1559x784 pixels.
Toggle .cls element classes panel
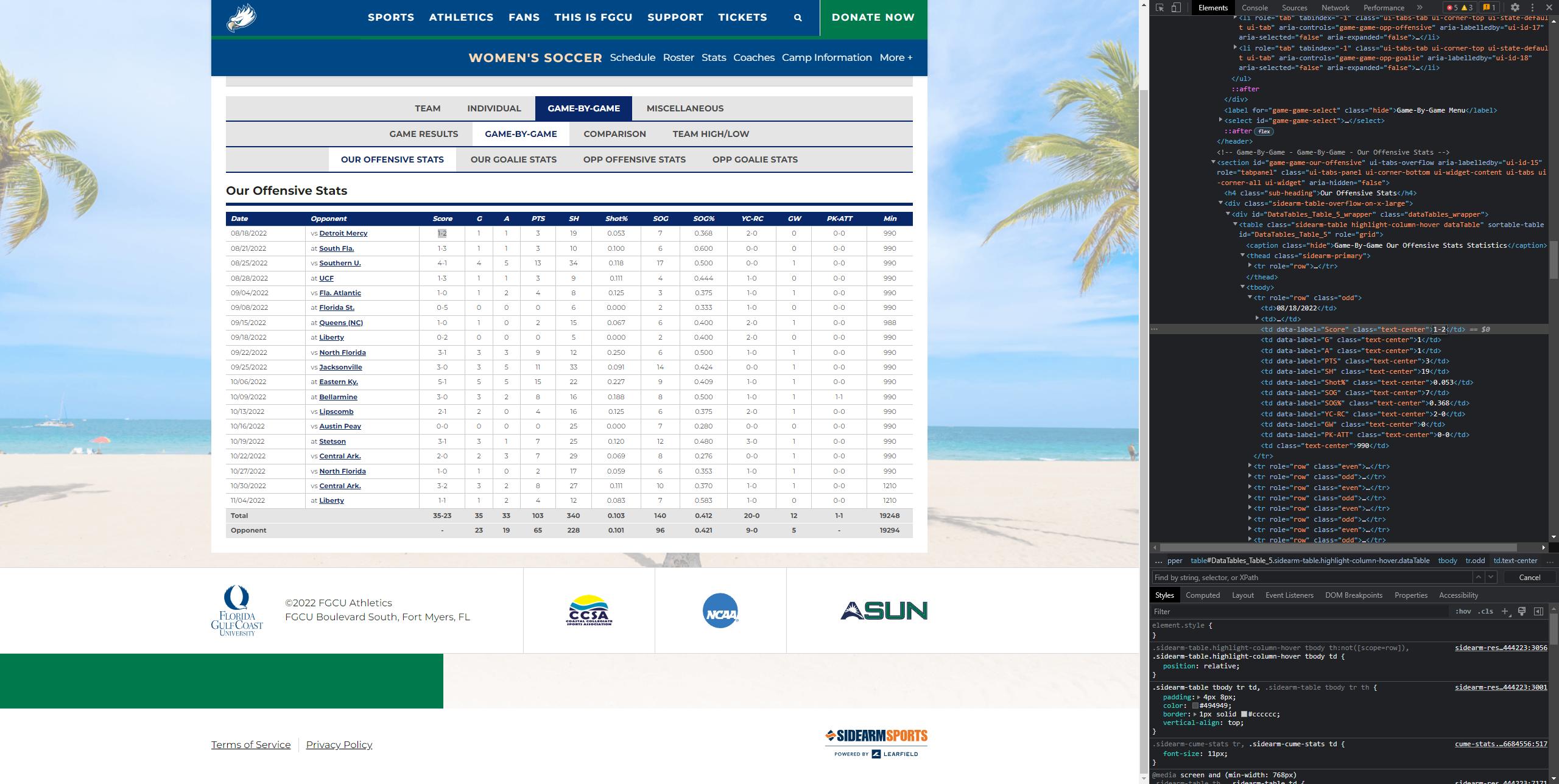[x=1486, y=611]
